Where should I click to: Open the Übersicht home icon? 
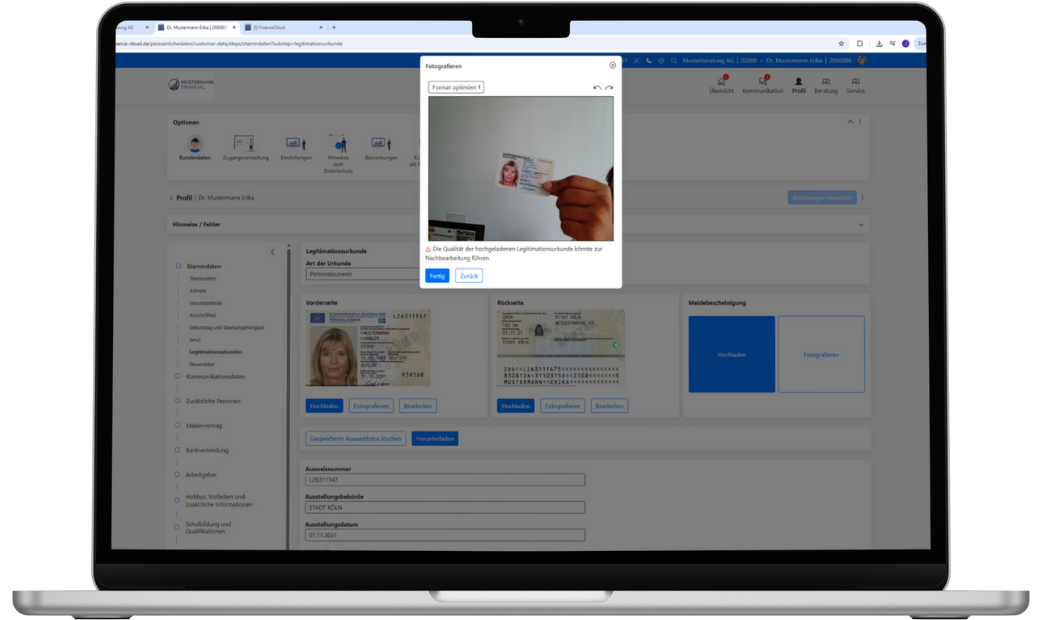(721, 84)
